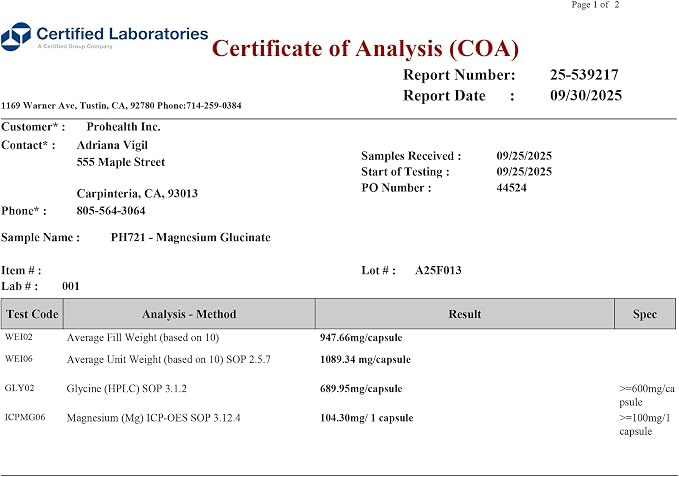Select lot number A25F013
This screenshot has height=477, width=679.
click(x=438, y=271)
